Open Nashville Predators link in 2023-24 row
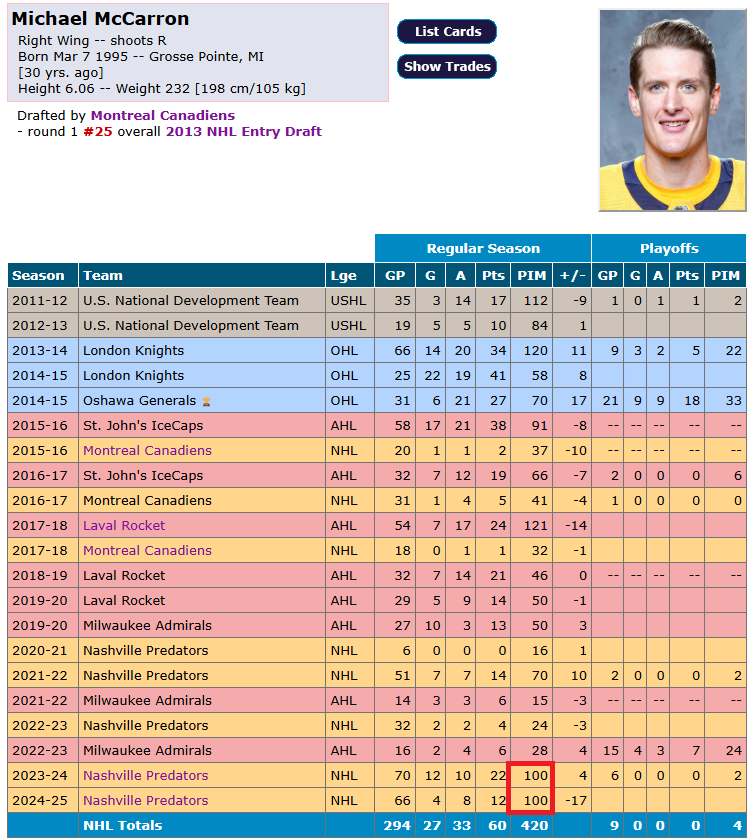This screenshot has height=838, width=748. tap(145, 775)
